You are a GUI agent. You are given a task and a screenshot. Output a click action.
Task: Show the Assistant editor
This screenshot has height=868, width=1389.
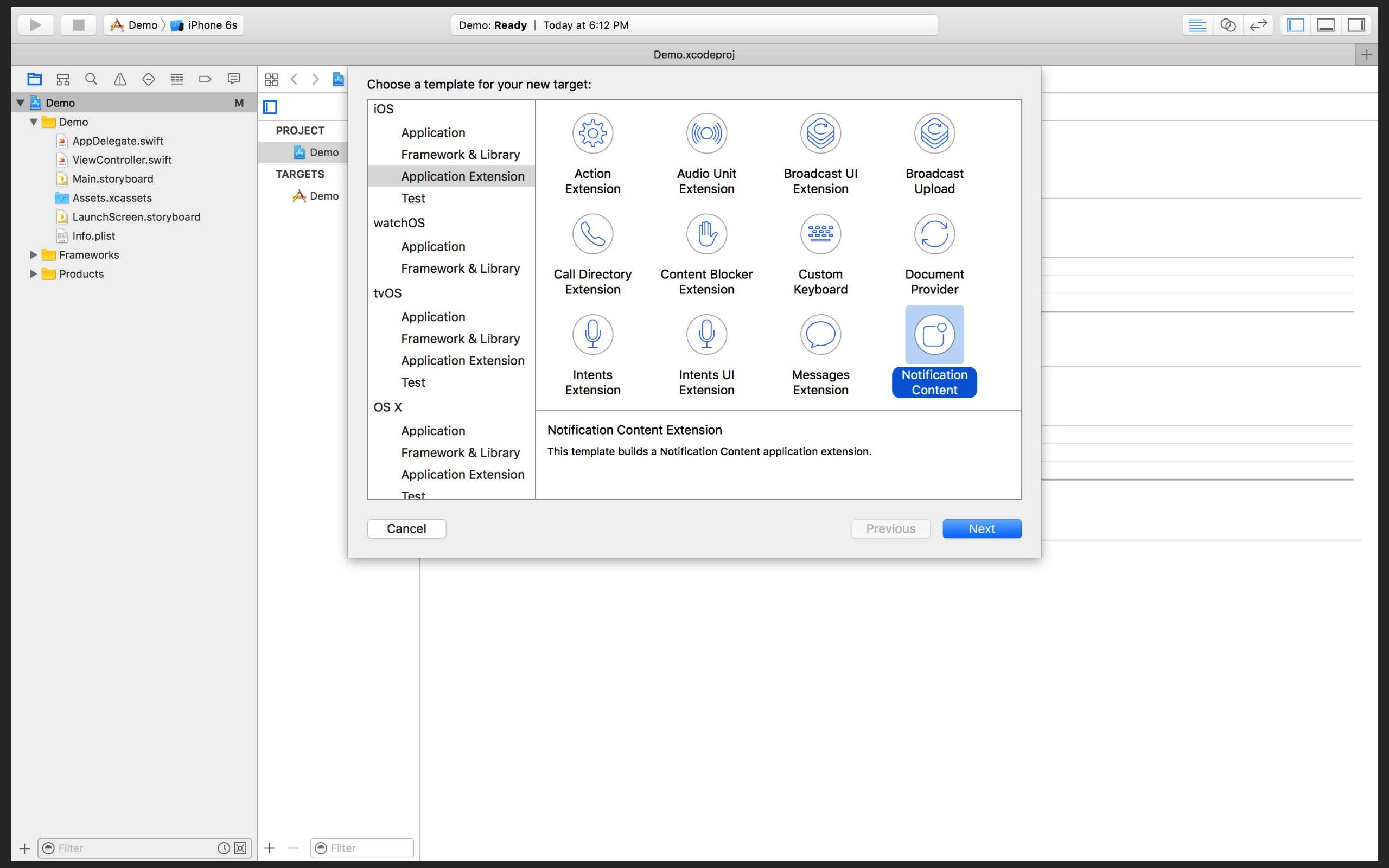pos(1227,25)
